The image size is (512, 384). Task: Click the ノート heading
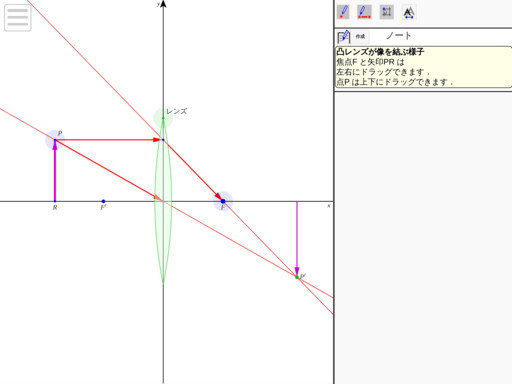click(399, 36)
